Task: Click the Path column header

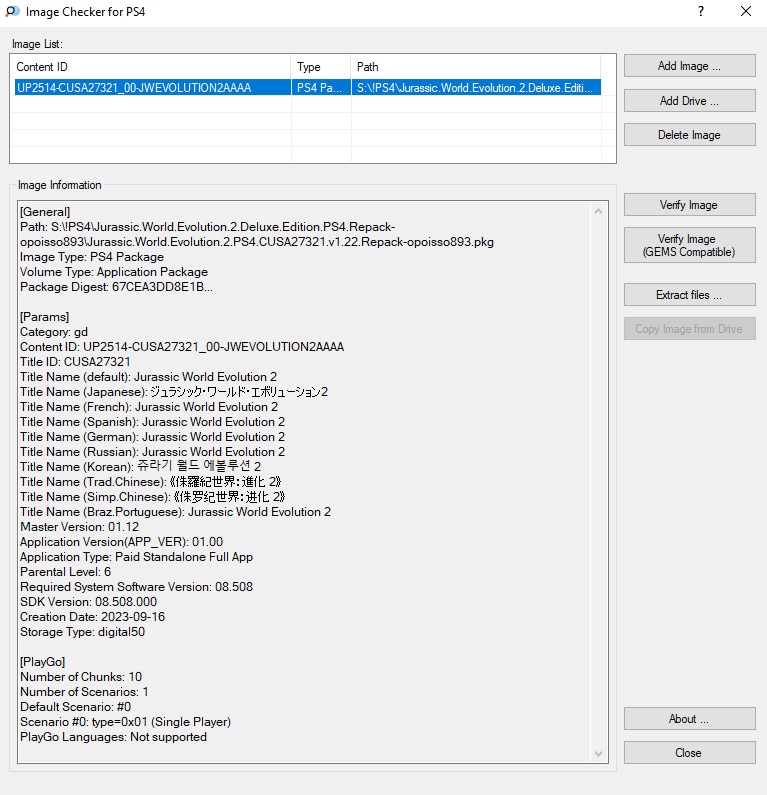Action: 476,67
